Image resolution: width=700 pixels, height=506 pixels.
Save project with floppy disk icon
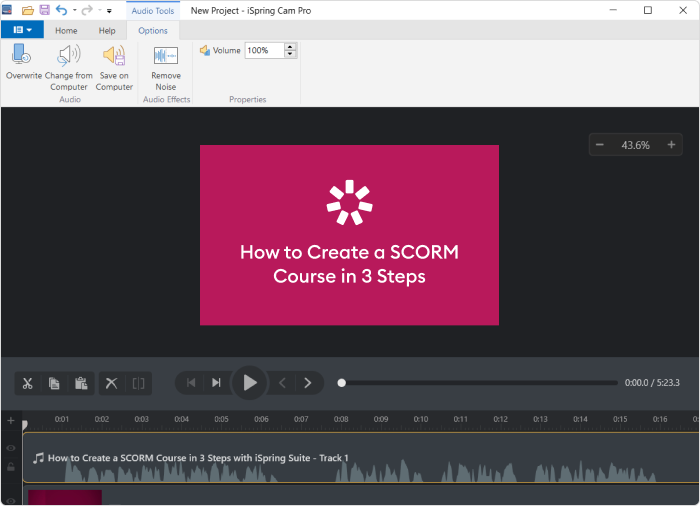point(45,10)
